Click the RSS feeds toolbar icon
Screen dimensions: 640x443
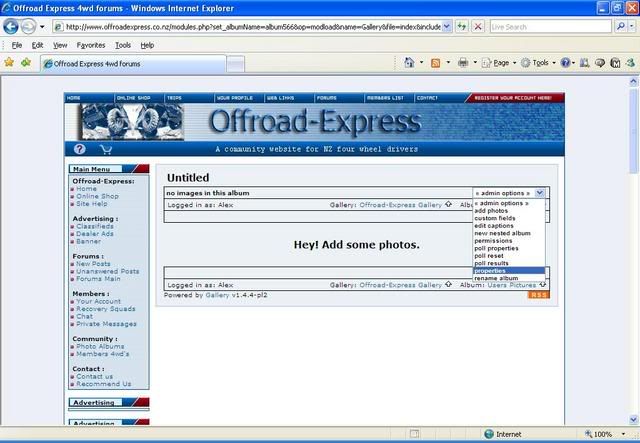pyautogui.click(x=436, y=63)
